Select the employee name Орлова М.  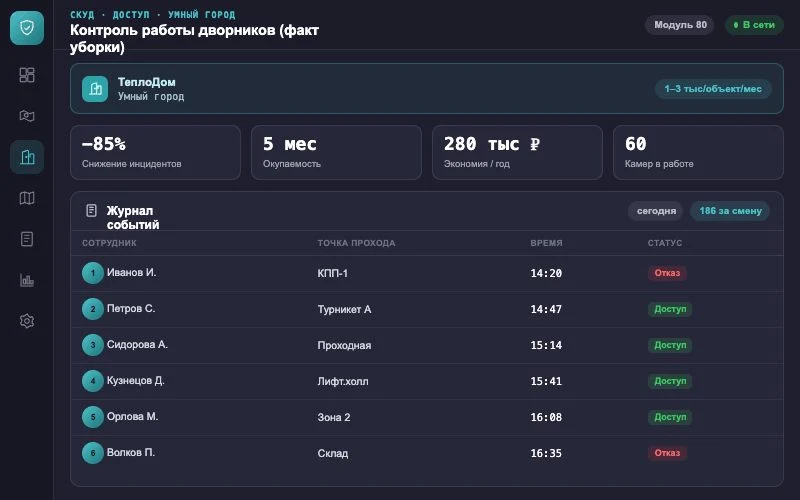(x=133, y=416)
